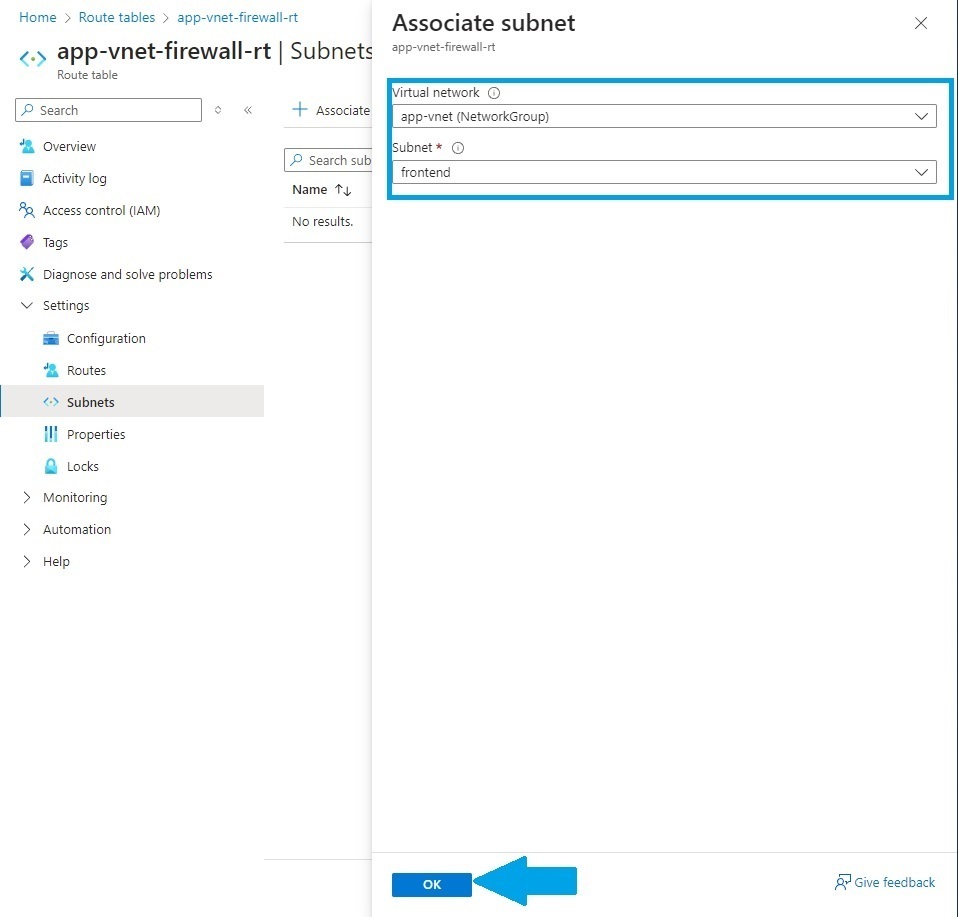Screen dimensions: 958x917
Task: Click the Activity log icon
Action: pos(27,179)
